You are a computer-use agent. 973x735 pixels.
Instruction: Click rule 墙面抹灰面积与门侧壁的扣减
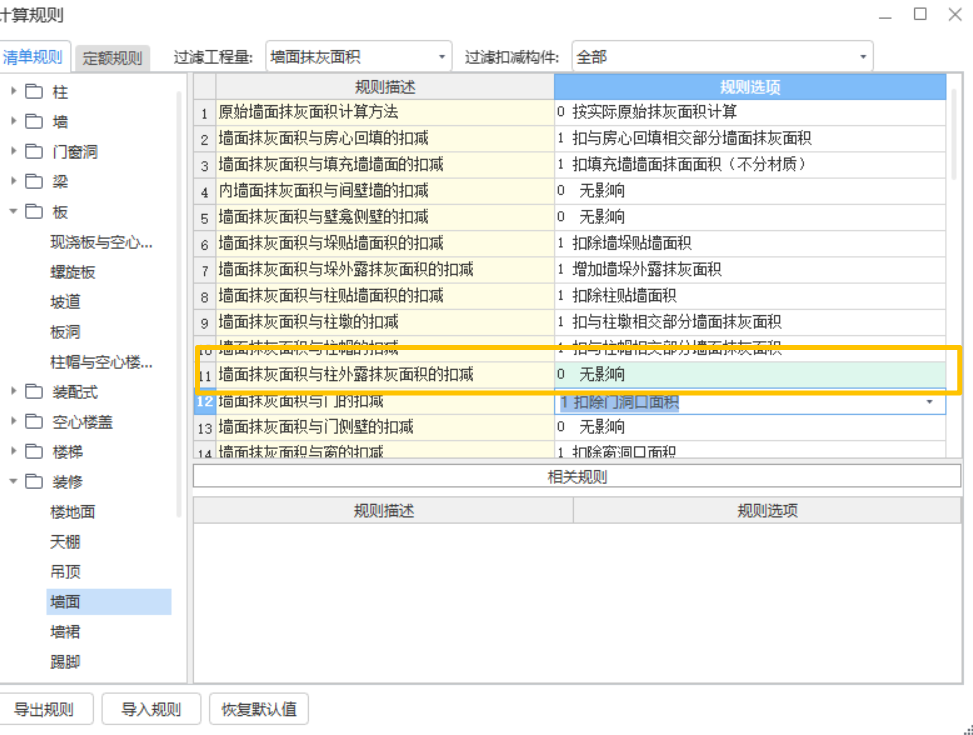coord(384,427)
